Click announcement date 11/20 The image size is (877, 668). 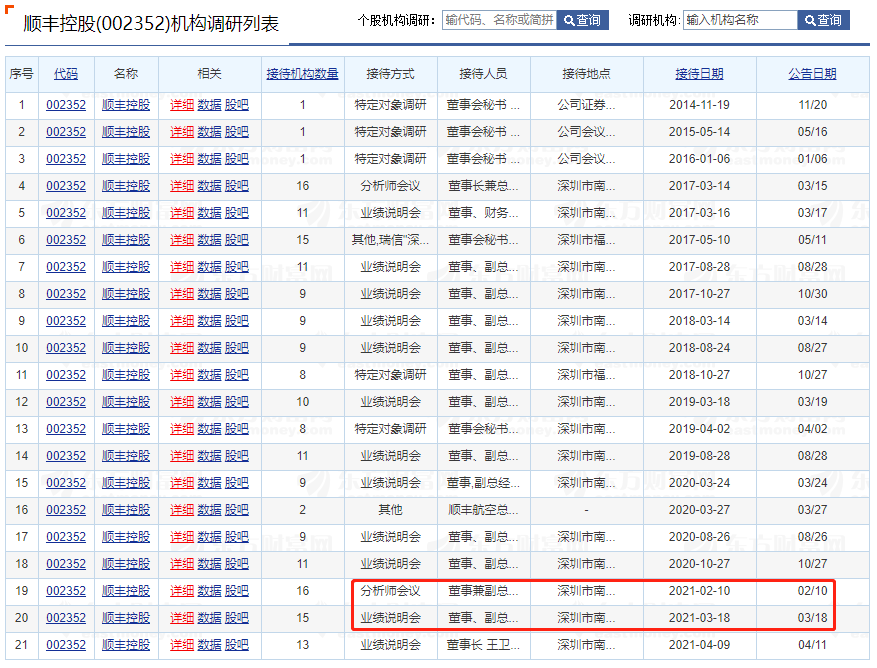coord(813,105)
